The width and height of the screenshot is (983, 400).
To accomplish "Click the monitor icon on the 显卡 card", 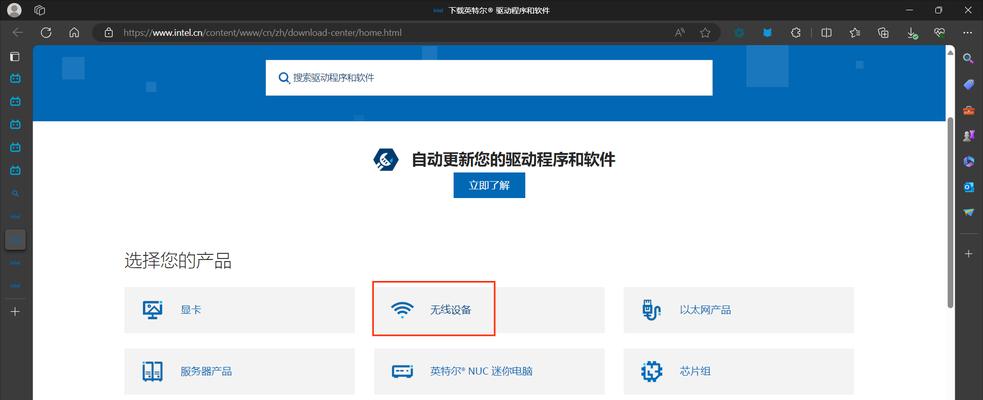I will tap(152, 310).
